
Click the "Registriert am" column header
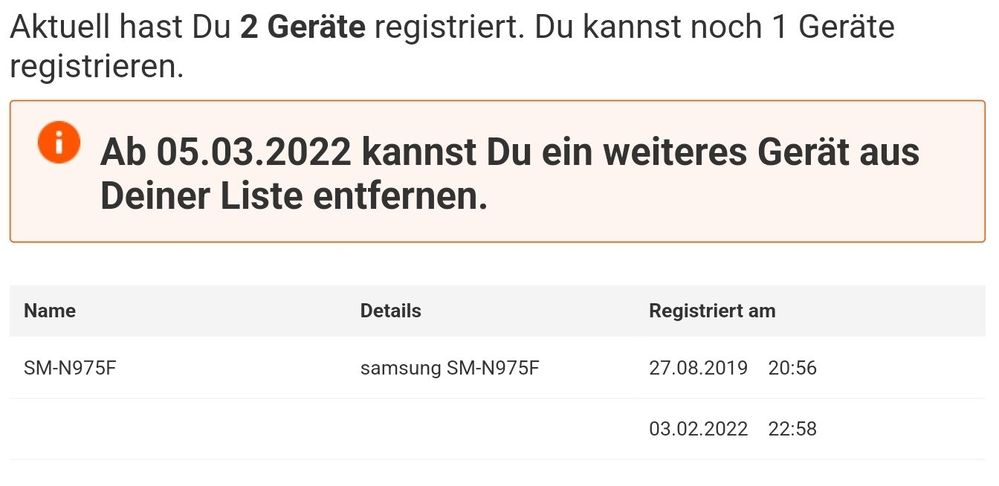pyautogui.click(x=712, y=311)
